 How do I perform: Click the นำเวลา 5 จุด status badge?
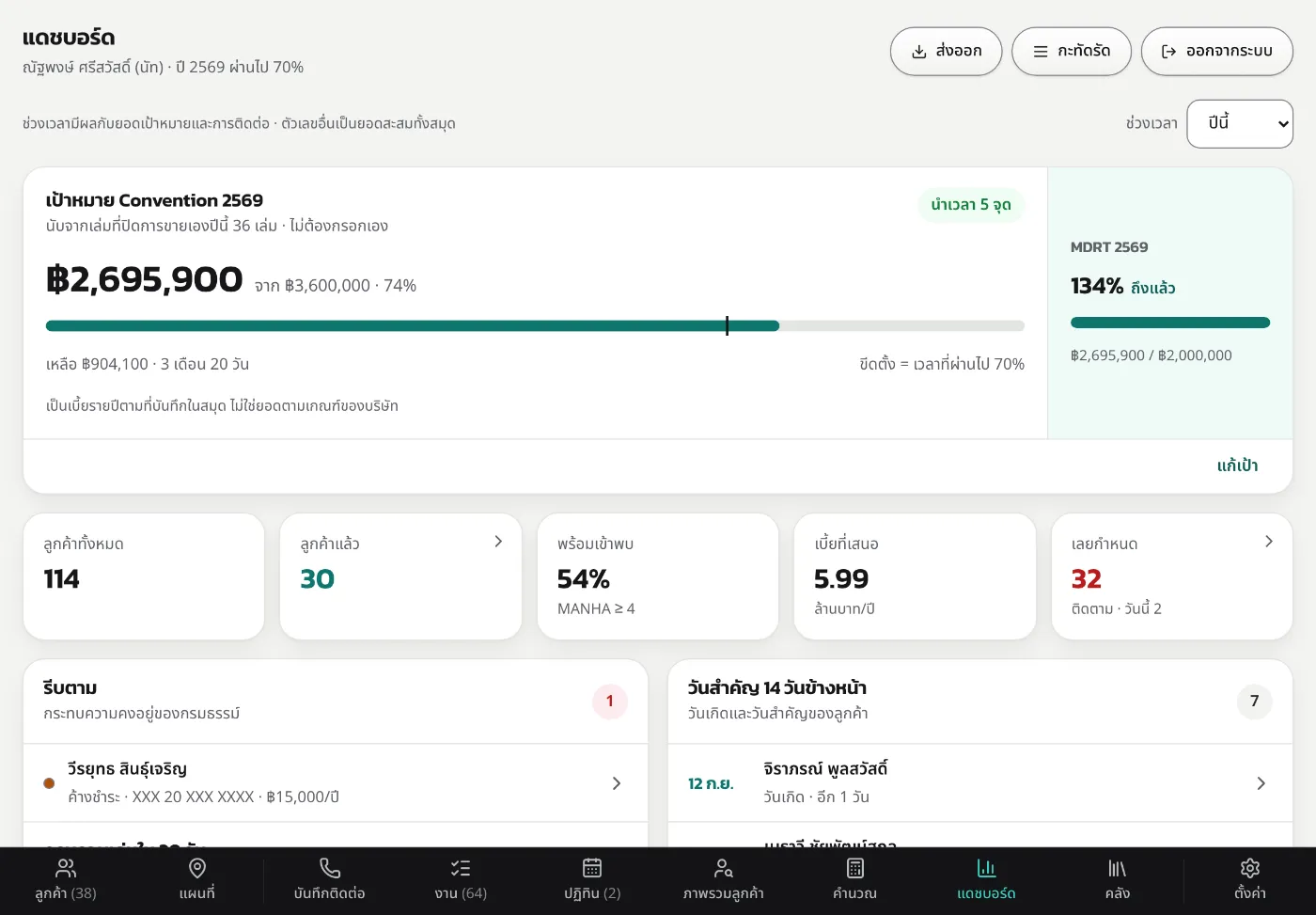point(971,205)
